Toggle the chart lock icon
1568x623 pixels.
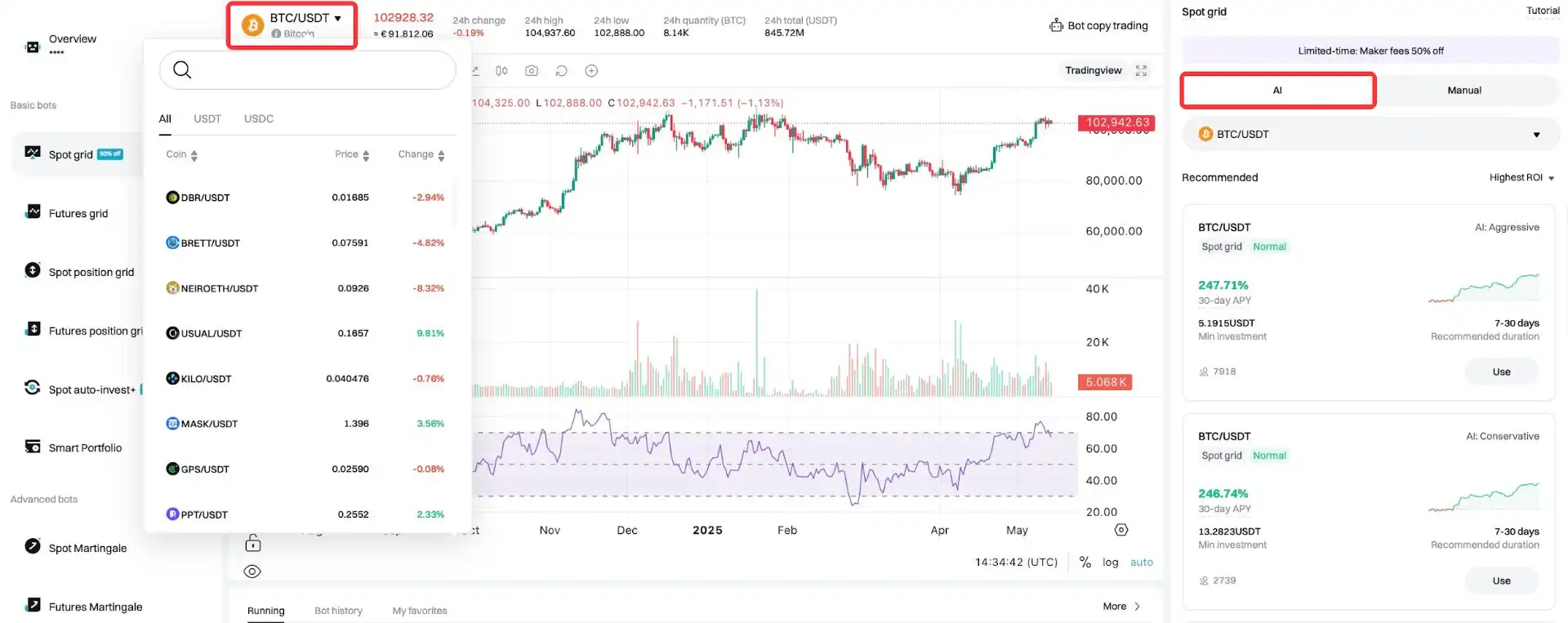pyautogui.click(x=253, y=543)
